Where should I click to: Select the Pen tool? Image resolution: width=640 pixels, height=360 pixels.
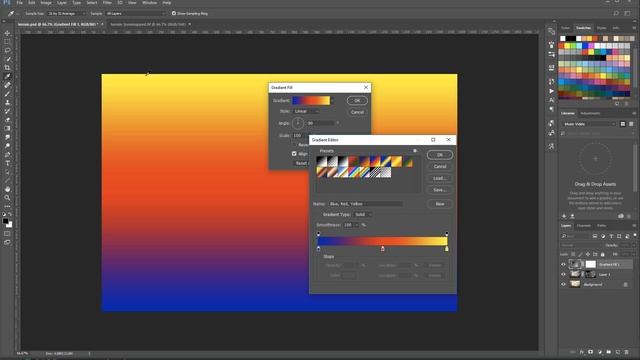coord(7,155)
